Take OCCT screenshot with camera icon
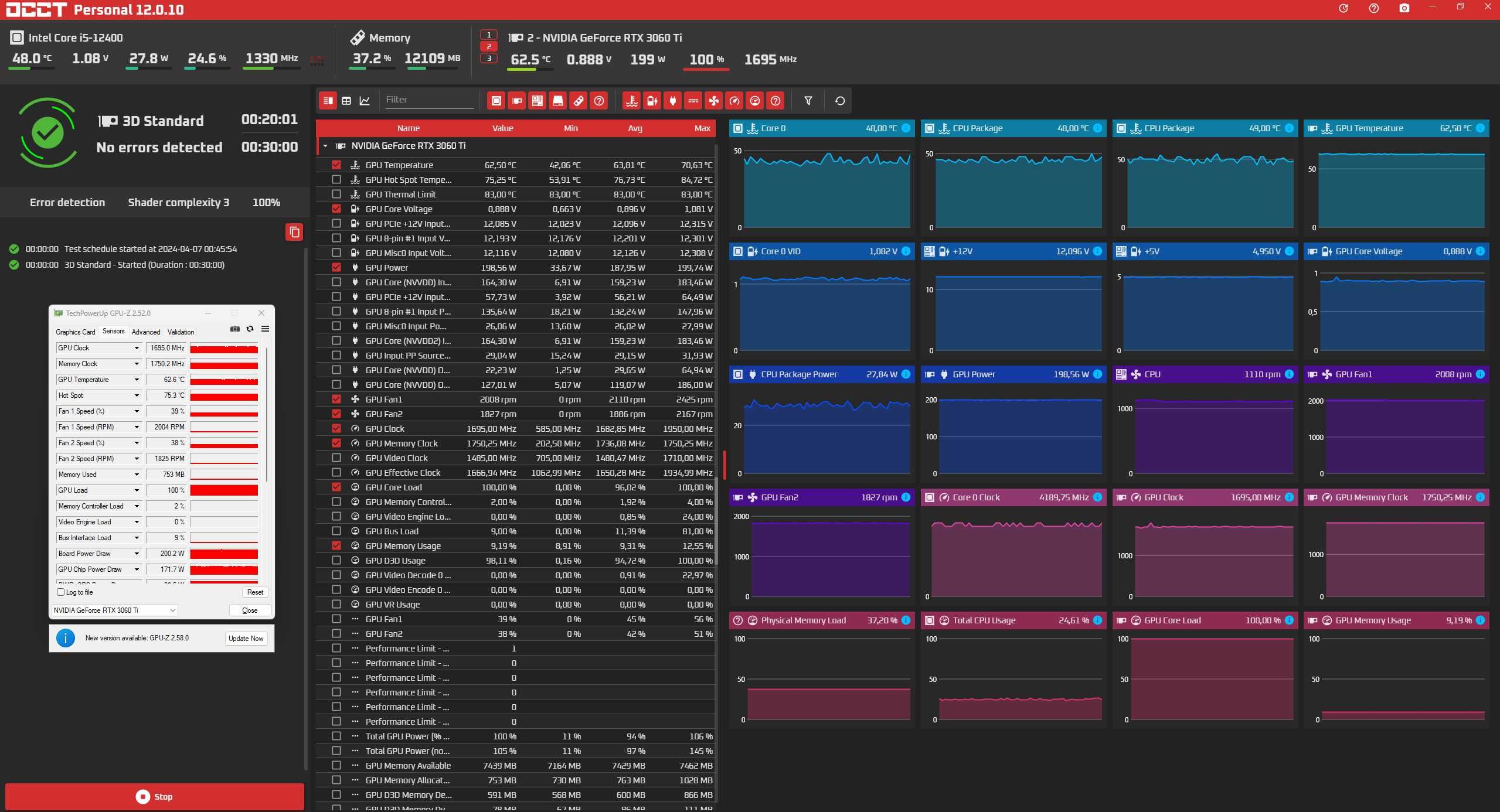1500x812 pixels. 1404,8
